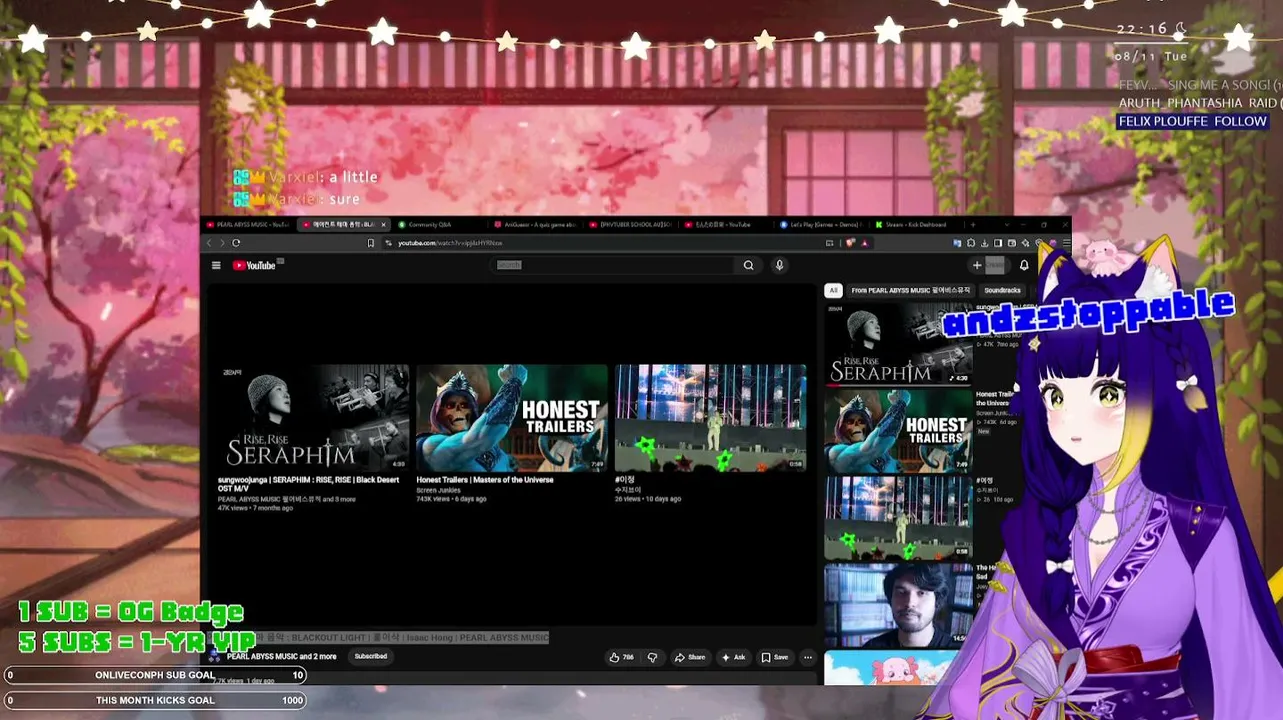The image size is (1283, 720).
Task: Open sidebar Honest Trailers video thumbnail
Action: 898,430
